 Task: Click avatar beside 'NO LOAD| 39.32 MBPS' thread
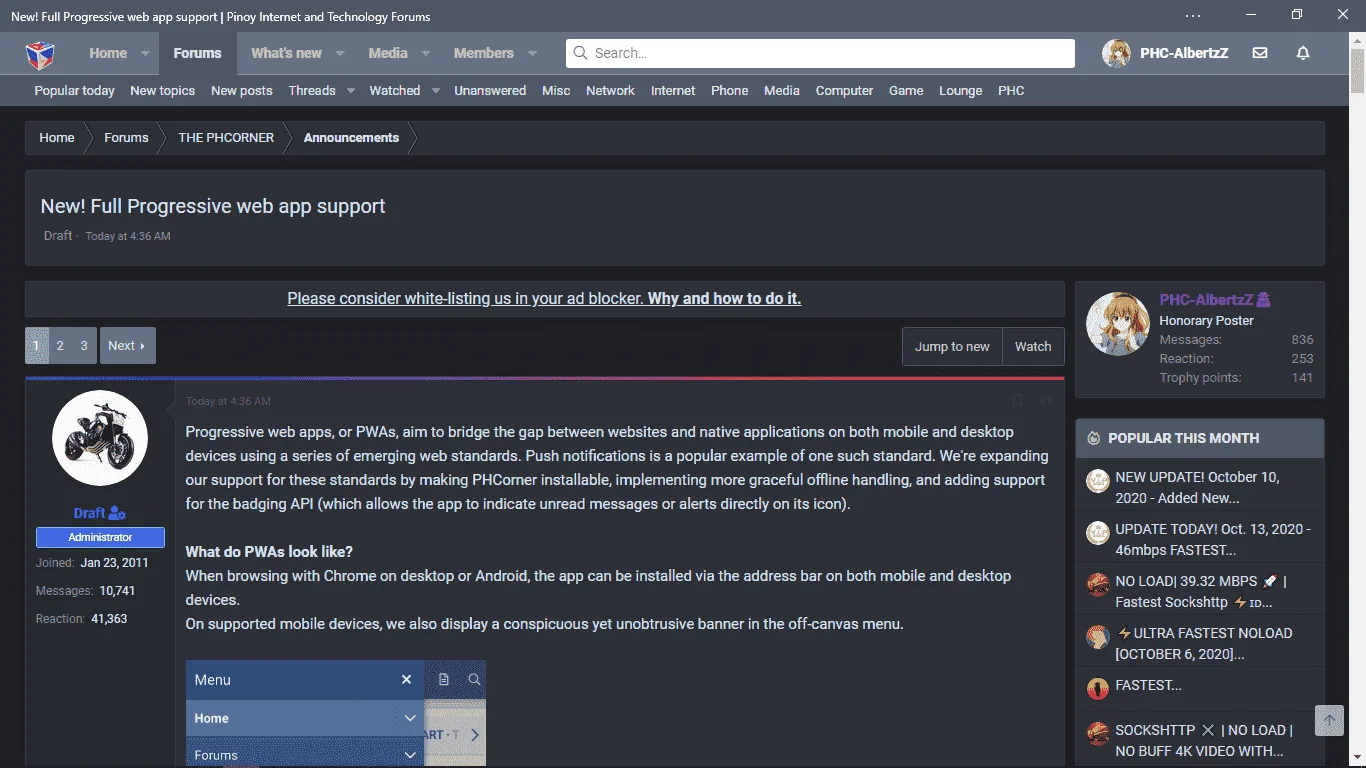click(x=1098, y=584)
